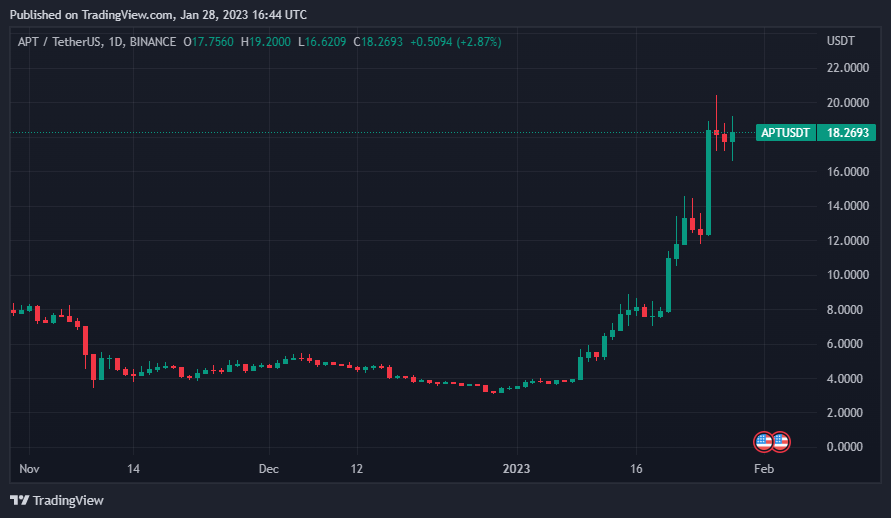Click the 16 date axis label
The height and width of the screenshot is (518, 891).
tap(636, 469)
